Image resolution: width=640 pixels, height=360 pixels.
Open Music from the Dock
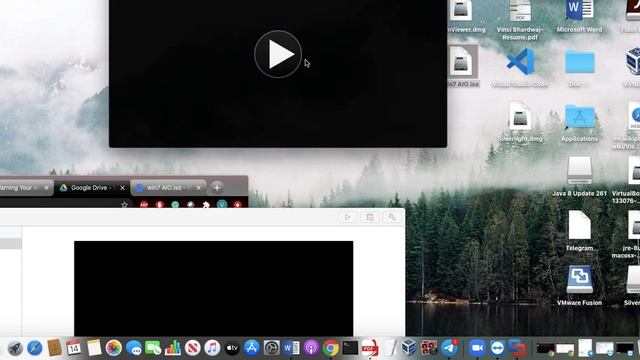[212, 348]
